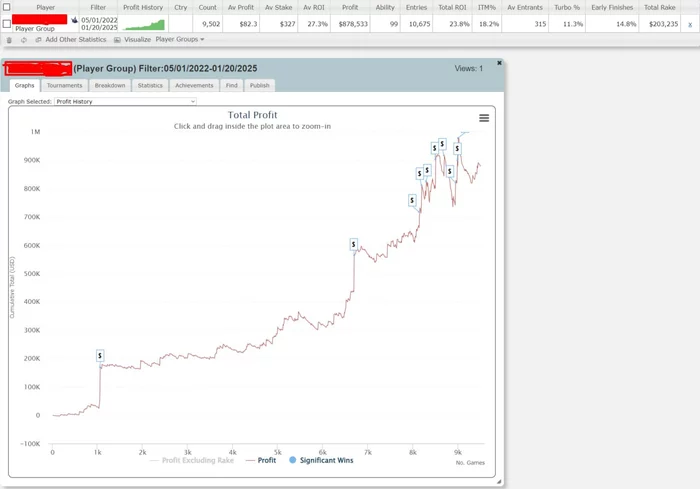The height and width of the screenshot is (489, 700).
Task: Click the 14.8% Early Finishes value
Action: pos(626,24)
